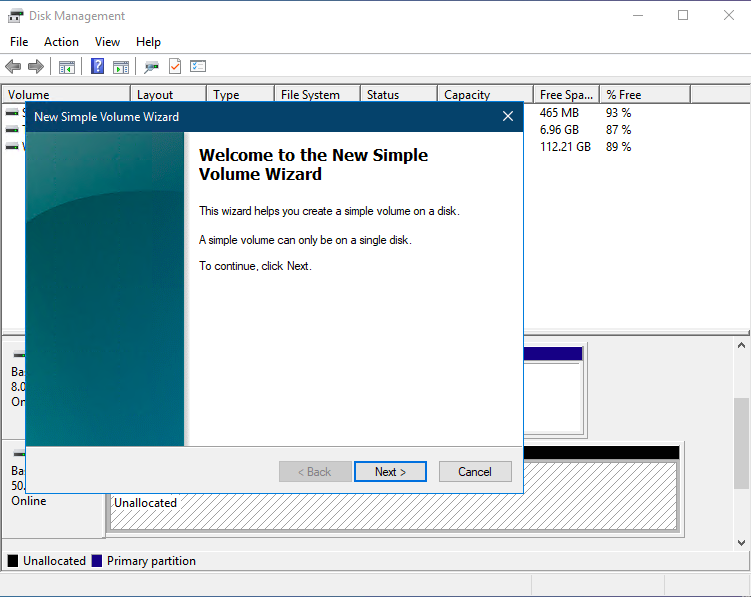Open the File menu

click(19, 42)
